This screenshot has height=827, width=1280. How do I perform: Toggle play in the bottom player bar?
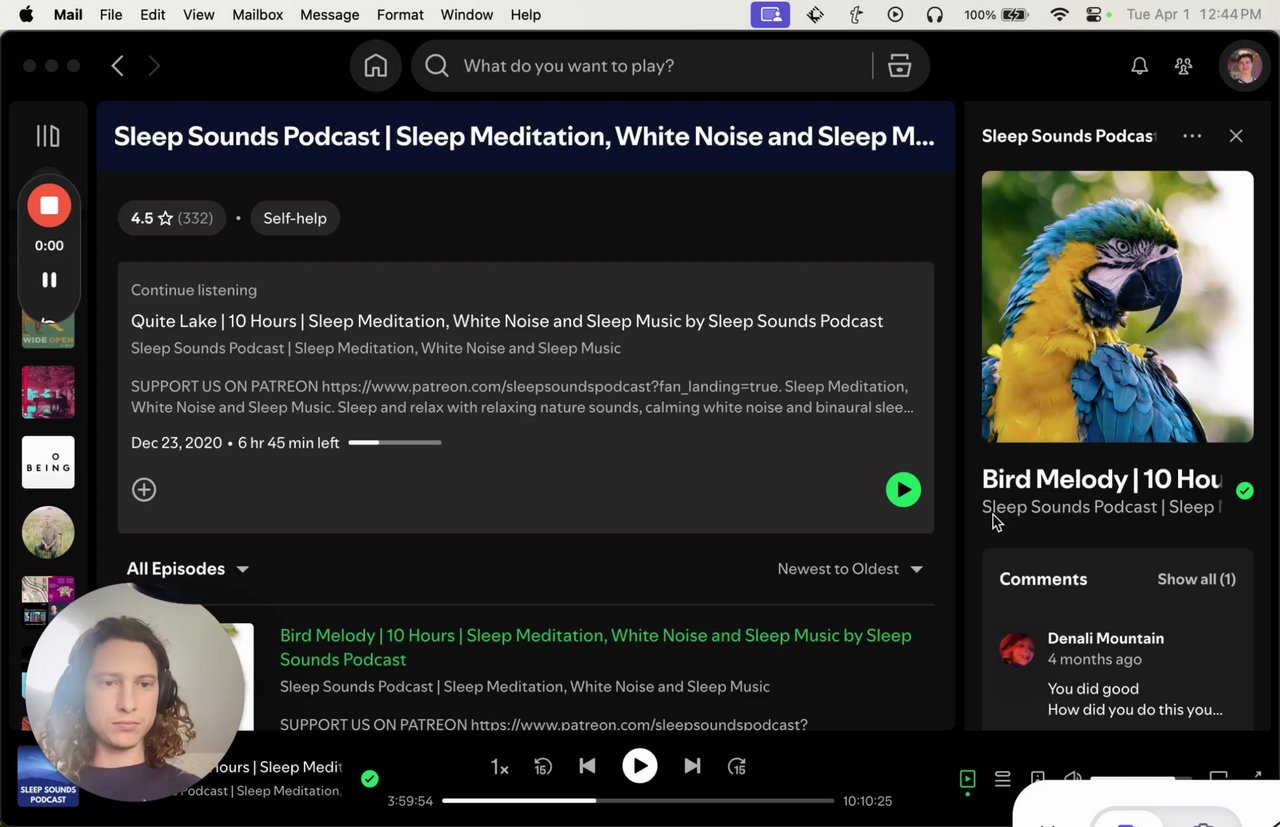tap(640, 766)
